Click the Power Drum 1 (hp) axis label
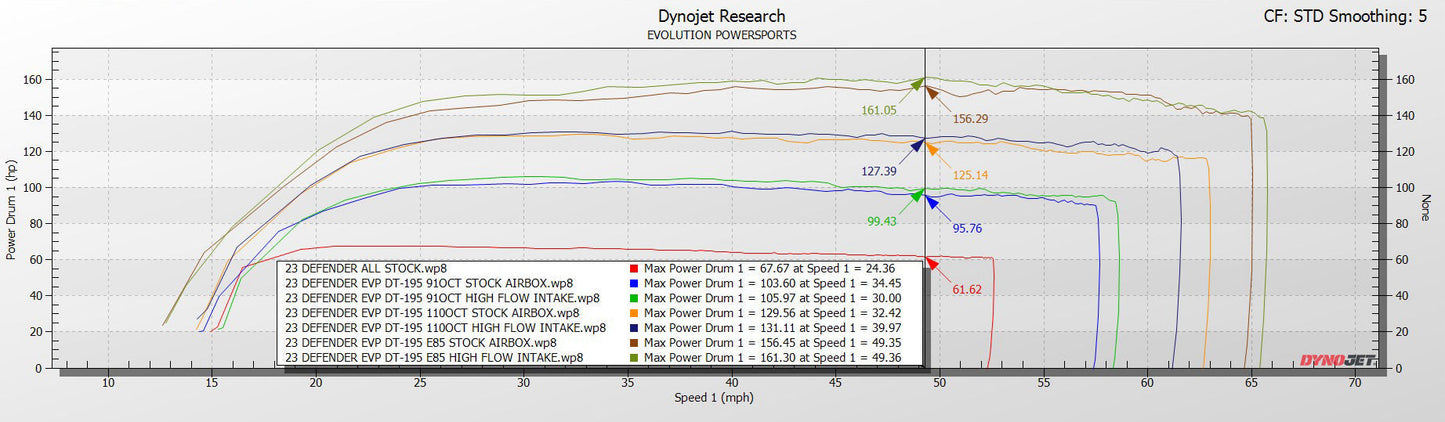 [x=11, y=209]
